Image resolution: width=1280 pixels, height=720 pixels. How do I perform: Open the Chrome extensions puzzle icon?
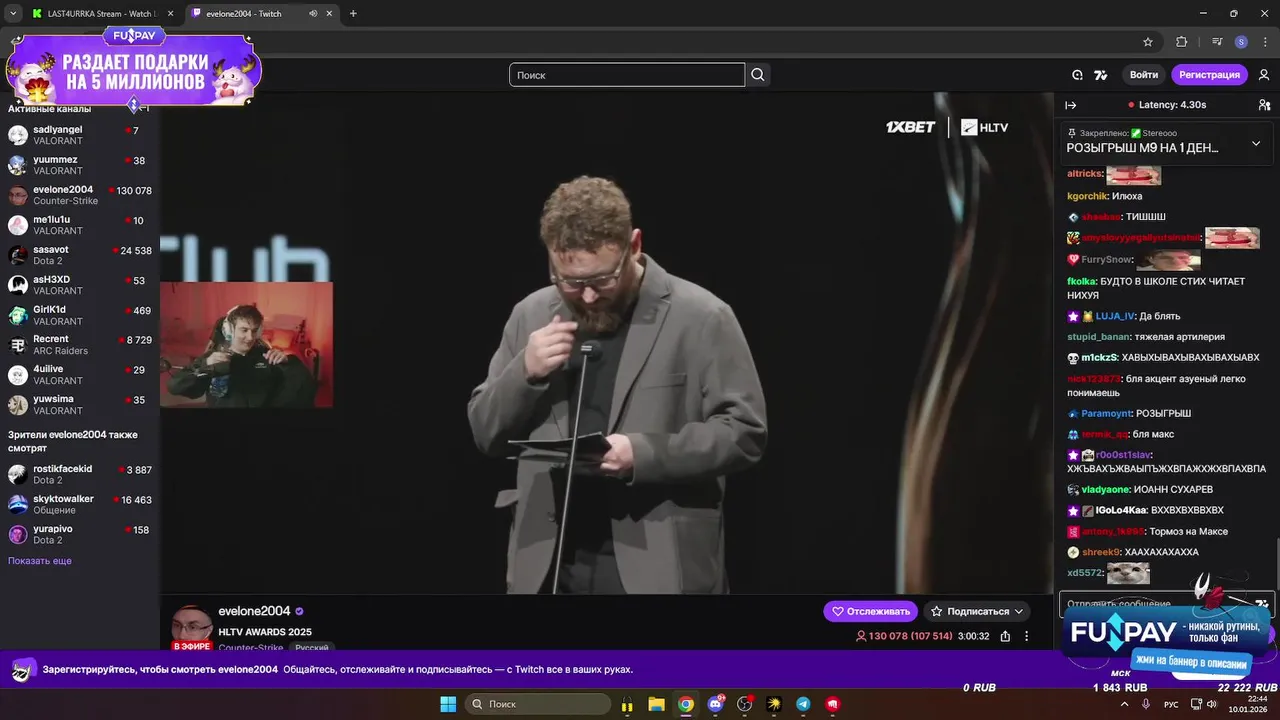pos(1182,42)
